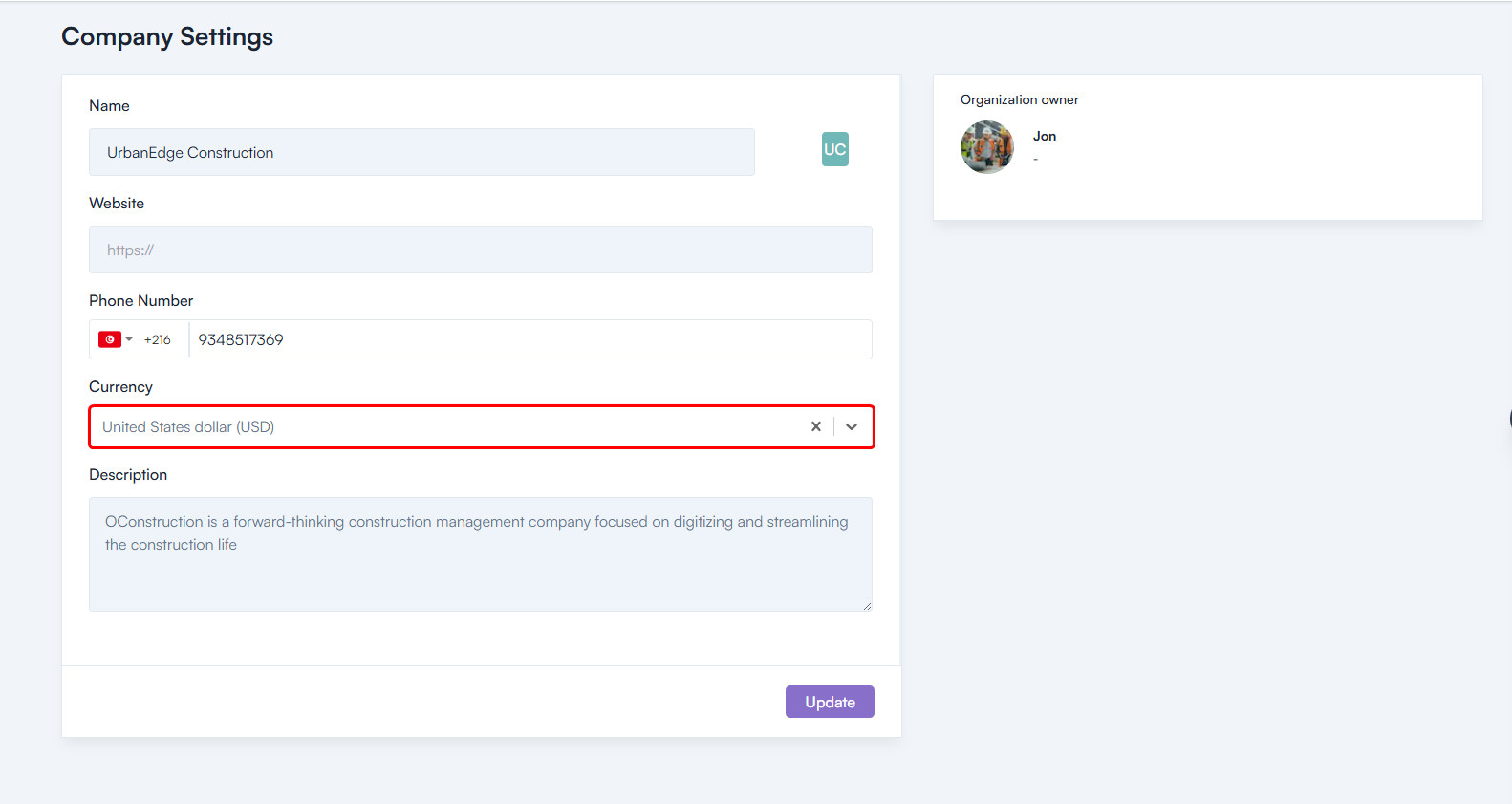This screenshot has height=804, width=1512.
Task: Open country code caret beside the flag
Action: click(x=129, y=339)
